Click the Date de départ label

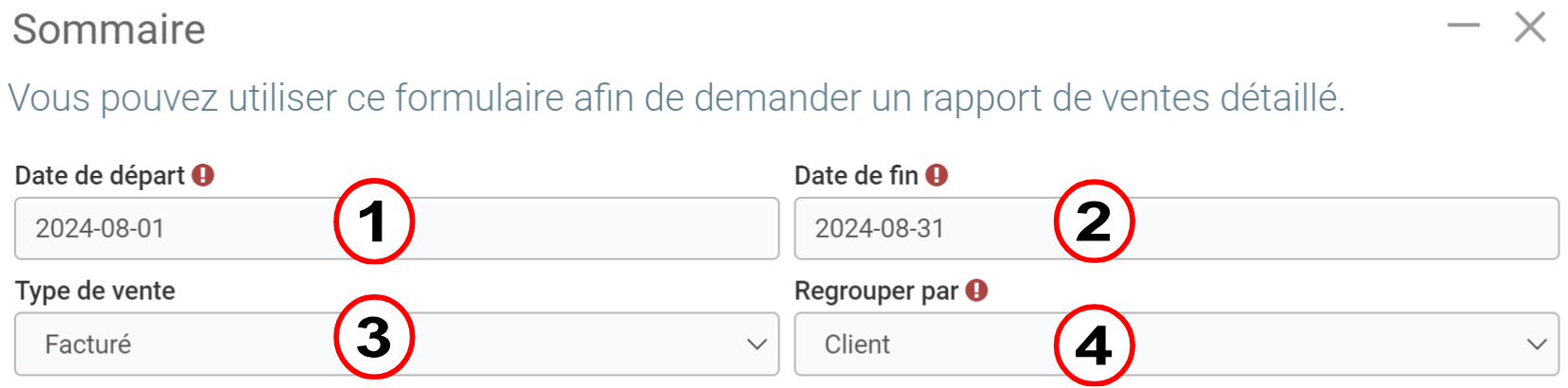[x=99, y=176]
